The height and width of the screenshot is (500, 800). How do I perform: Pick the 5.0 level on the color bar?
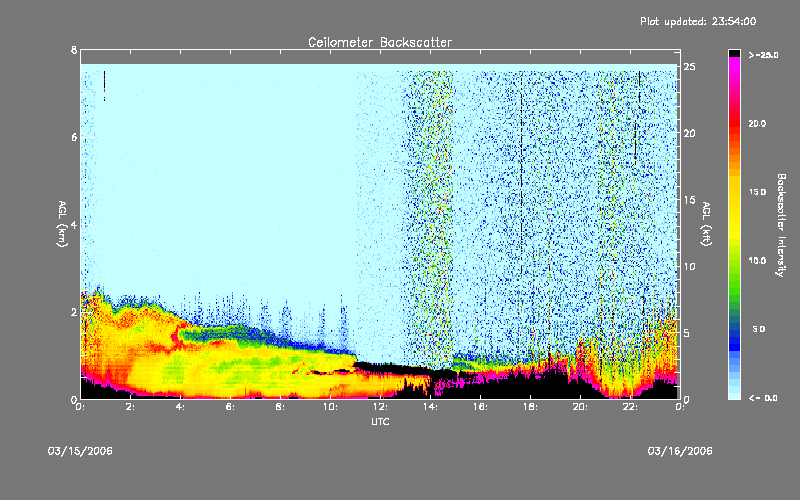click(757, 328)
